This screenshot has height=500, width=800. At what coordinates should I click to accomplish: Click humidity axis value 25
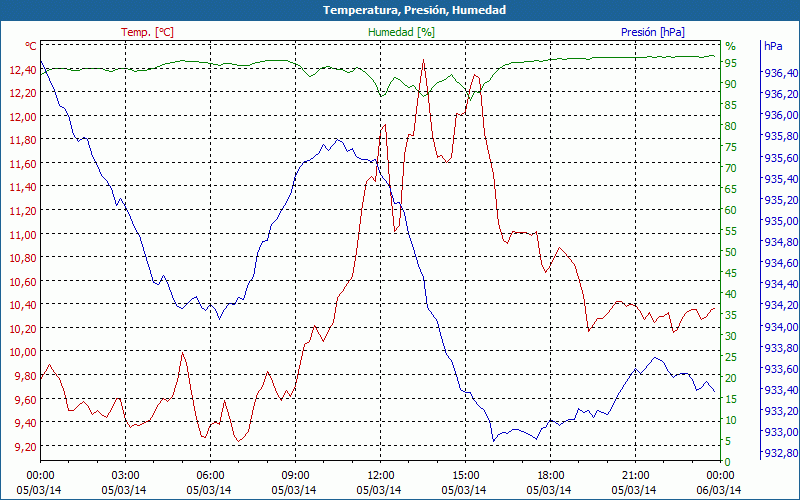[731, 357]
